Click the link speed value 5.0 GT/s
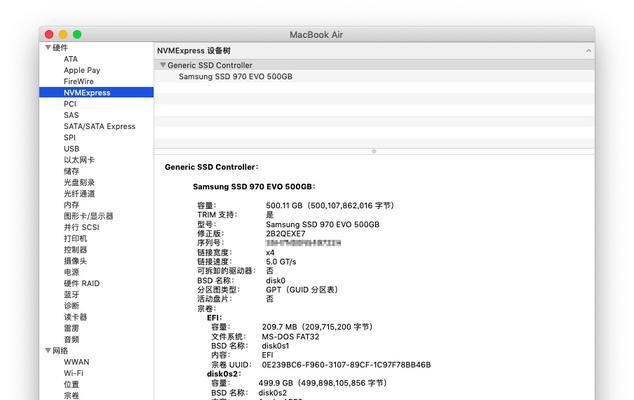This screenshot has height=400, width=634. [281, 262]
